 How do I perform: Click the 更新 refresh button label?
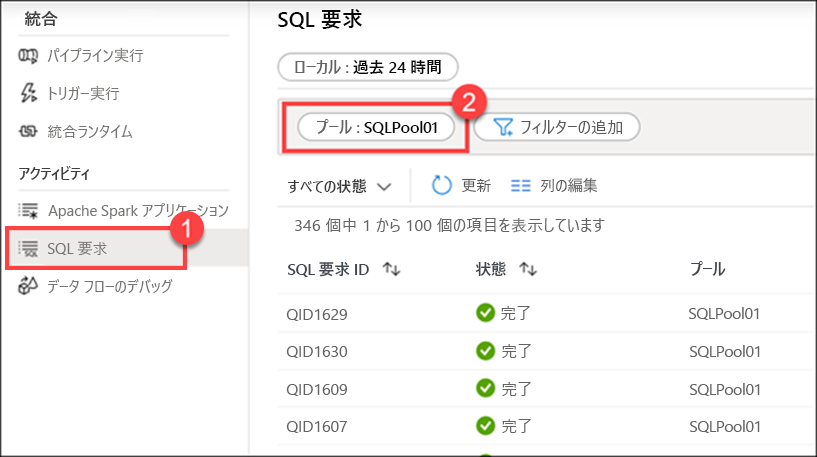pos(476,186)
